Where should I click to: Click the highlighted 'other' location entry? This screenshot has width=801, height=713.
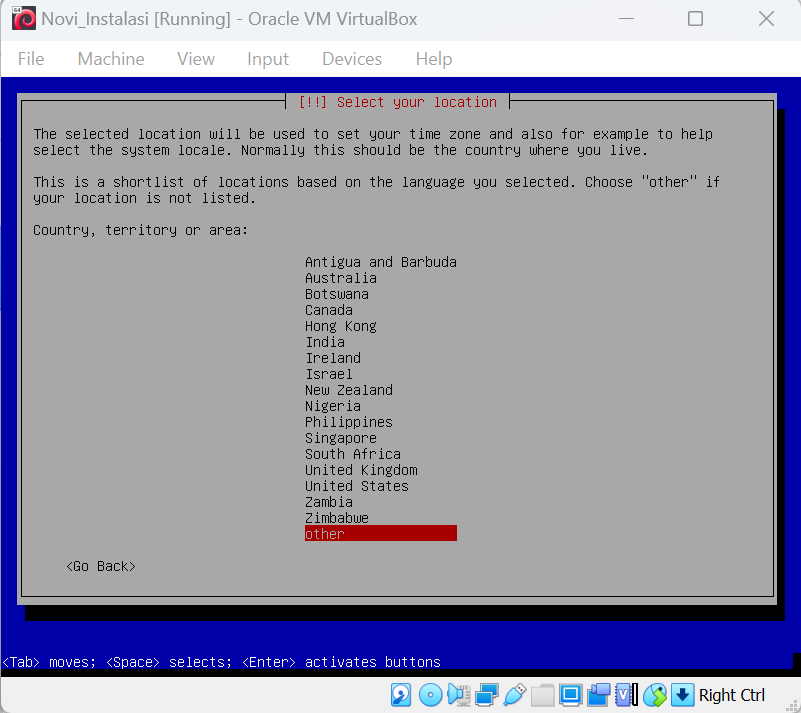click(381, 533)
